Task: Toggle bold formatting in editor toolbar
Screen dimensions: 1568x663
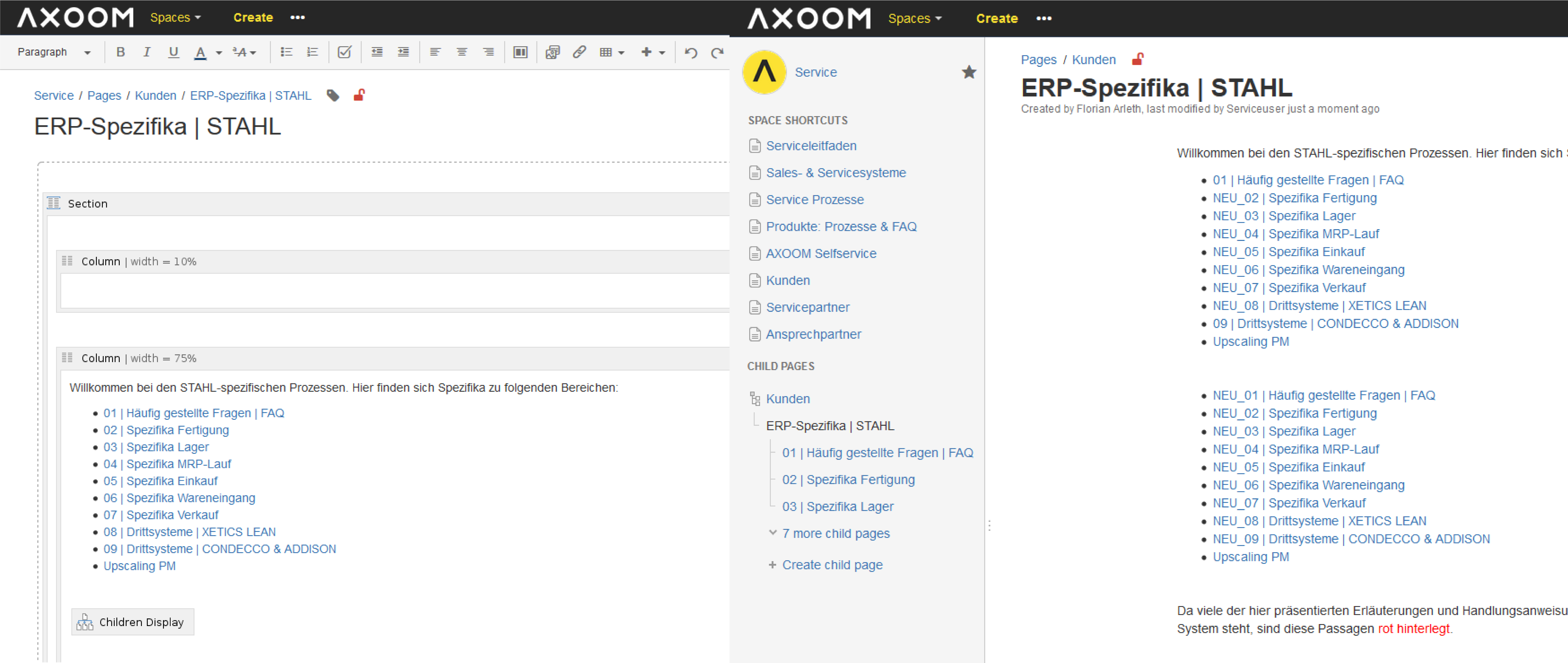Action: [120, 52]
